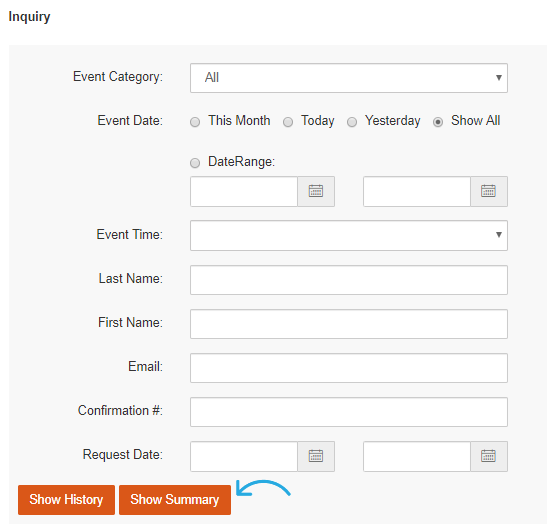Select the Show All radio button
Screen dimensions: 547x524
pyautogui.click(x=438, y=122)
